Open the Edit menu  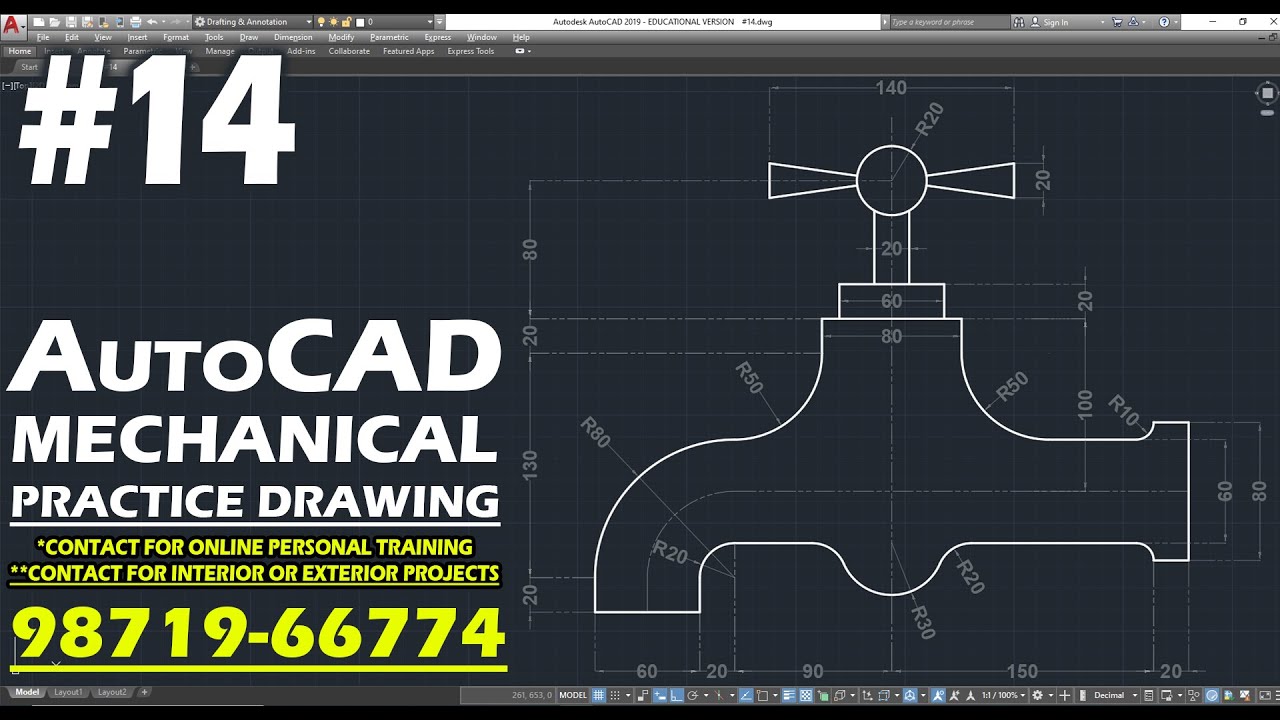(72, 37)
